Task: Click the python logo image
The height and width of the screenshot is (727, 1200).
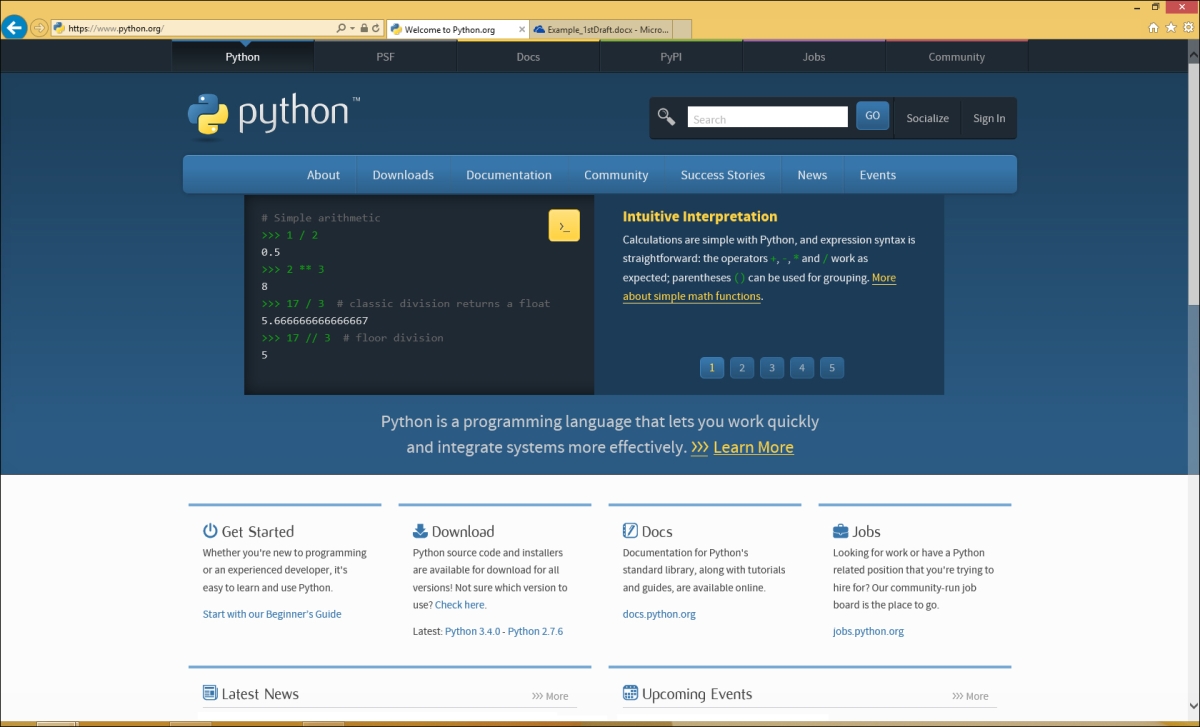Action: pyautogui.click(x=273, y=115)
